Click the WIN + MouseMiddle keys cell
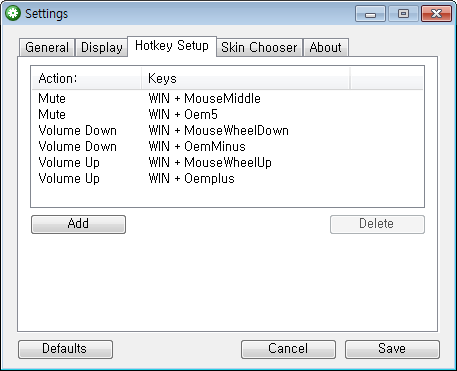The width and height of the screenshot is (457, 371). (x=204, y=98)
